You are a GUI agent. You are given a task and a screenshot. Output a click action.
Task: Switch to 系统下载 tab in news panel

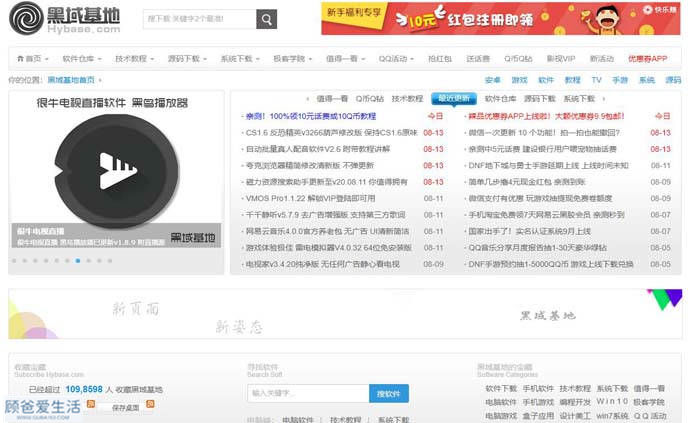(x=580, y=99)
